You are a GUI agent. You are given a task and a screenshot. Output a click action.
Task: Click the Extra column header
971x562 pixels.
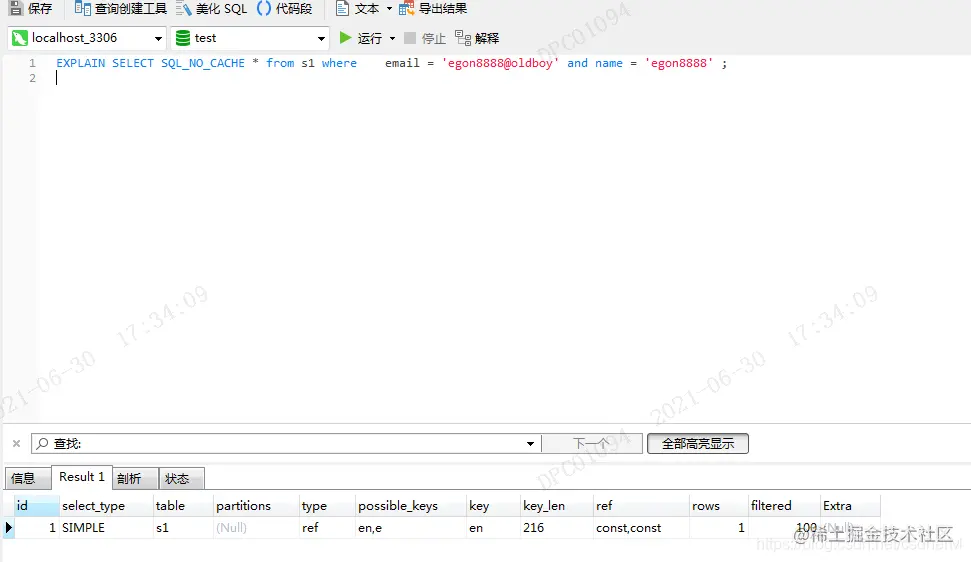850,506
